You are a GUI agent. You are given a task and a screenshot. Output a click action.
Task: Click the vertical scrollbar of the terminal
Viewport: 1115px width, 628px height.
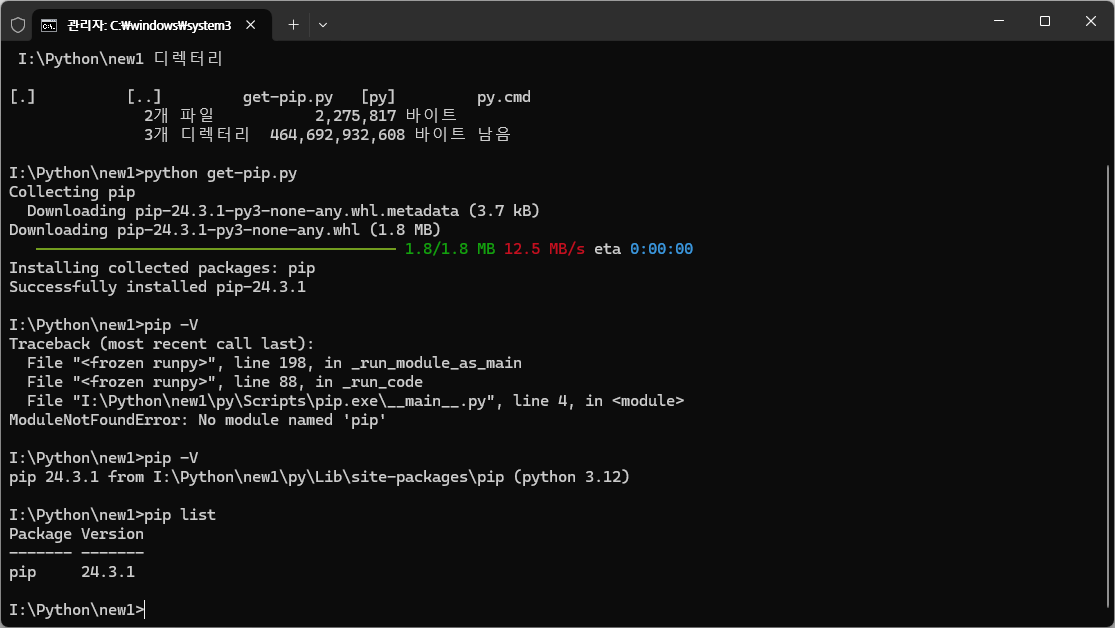[x=1109, y=384]
